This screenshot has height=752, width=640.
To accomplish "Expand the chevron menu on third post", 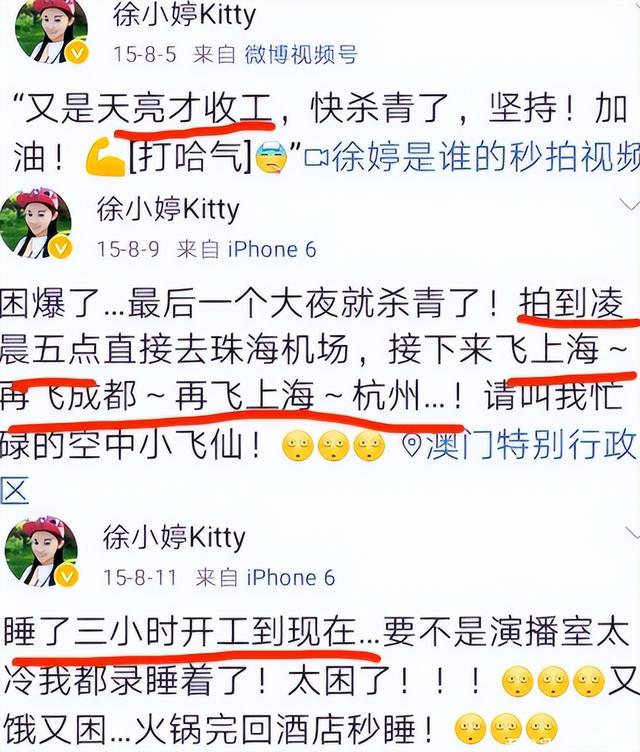I will pos(632,531).
